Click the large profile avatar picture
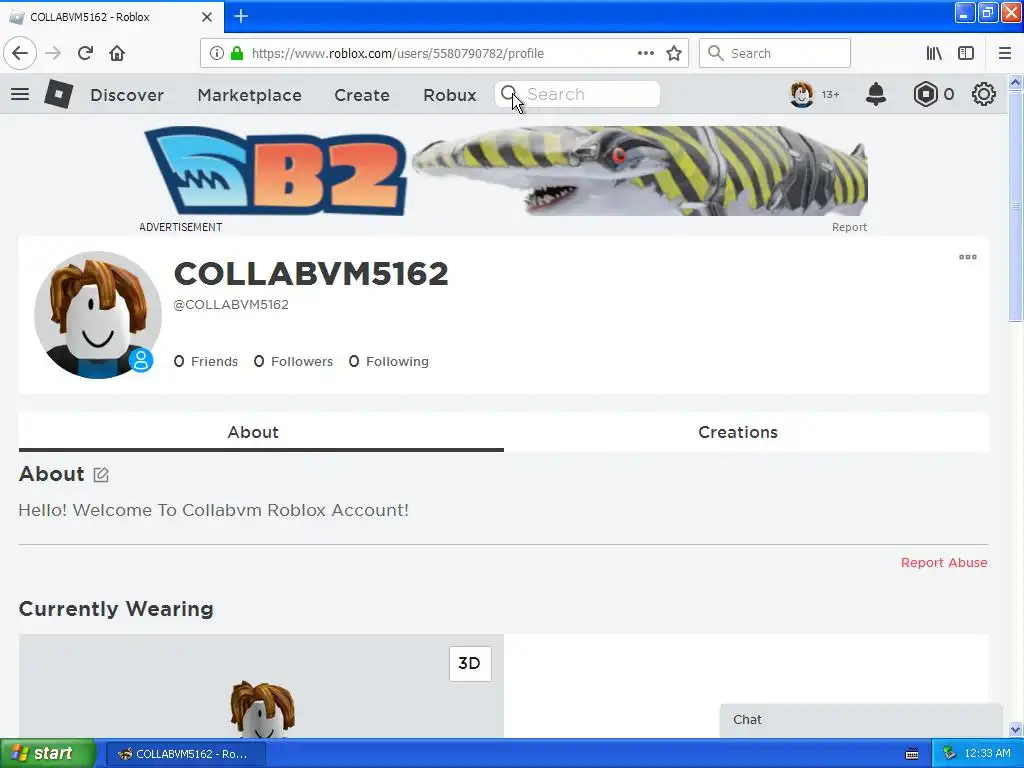1024x768 pixels. [x=97, y=315]
